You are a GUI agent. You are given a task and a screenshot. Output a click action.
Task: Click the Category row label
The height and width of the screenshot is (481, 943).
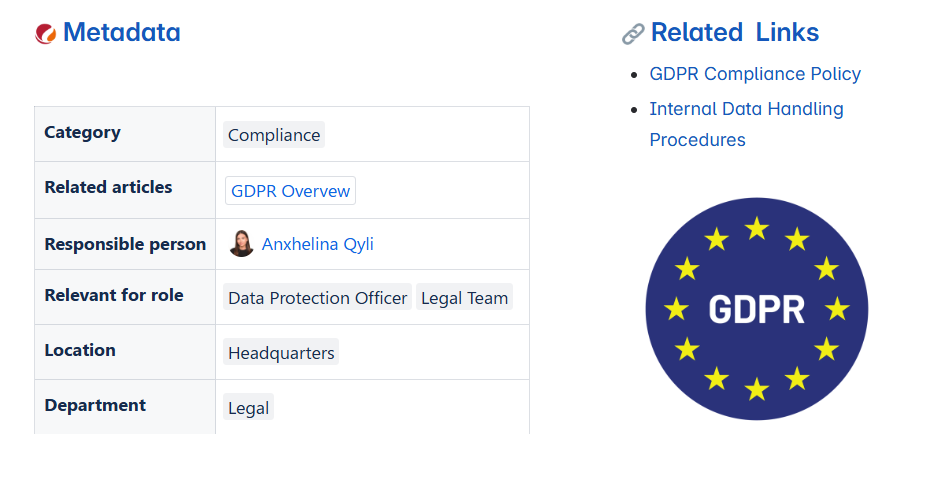coord(82,133)
